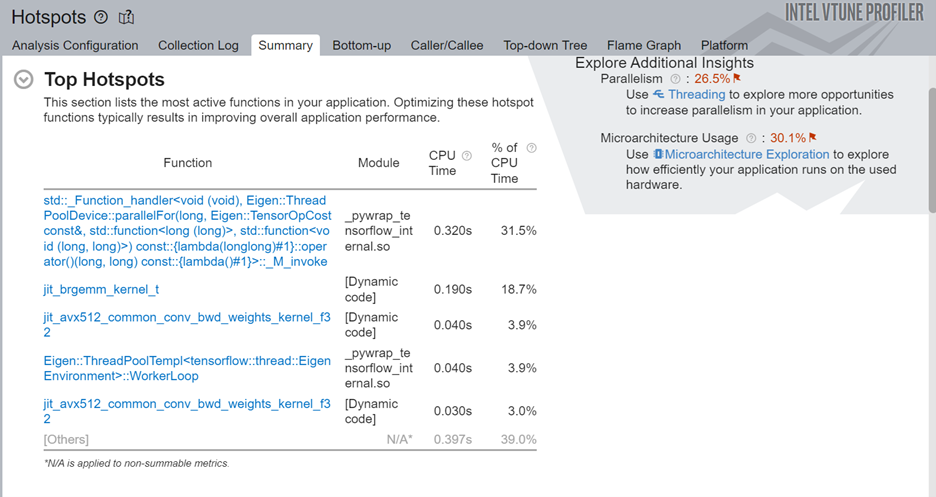Click the Hotspots help question-mark icon
The width and height of the screenshot is (936, 497).
[x=100, y=17]
